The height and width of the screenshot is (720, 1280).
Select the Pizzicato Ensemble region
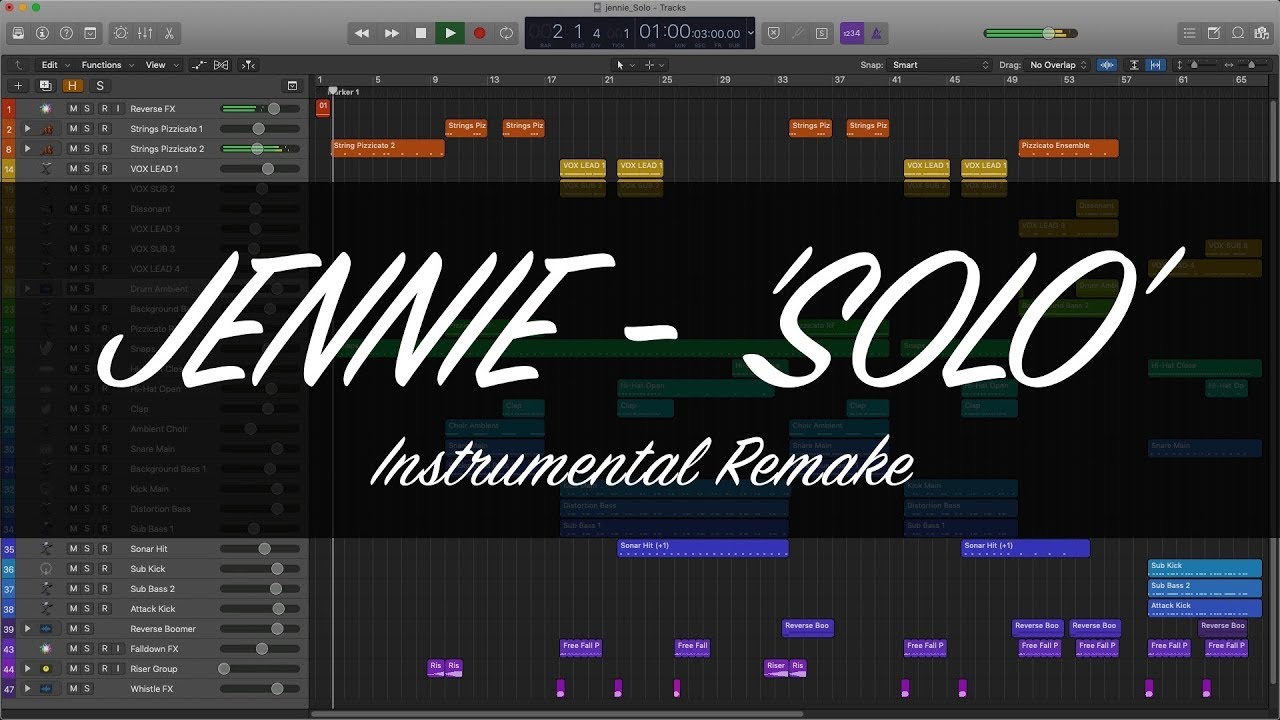pos(1068,149)
